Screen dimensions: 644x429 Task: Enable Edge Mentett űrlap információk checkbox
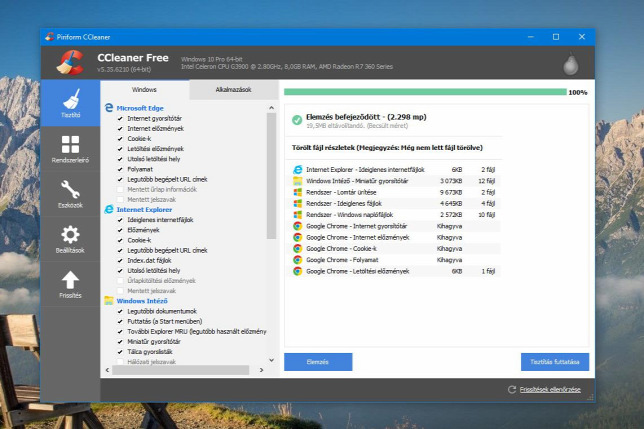point(120,189)
